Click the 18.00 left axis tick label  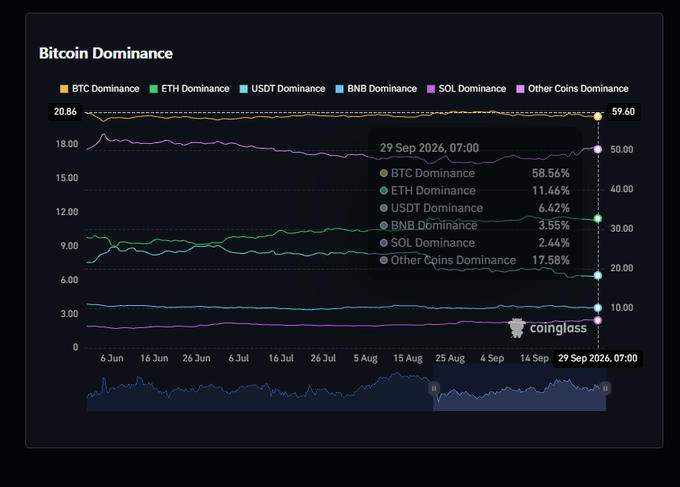pyautogui.click(x=67, y=144)
